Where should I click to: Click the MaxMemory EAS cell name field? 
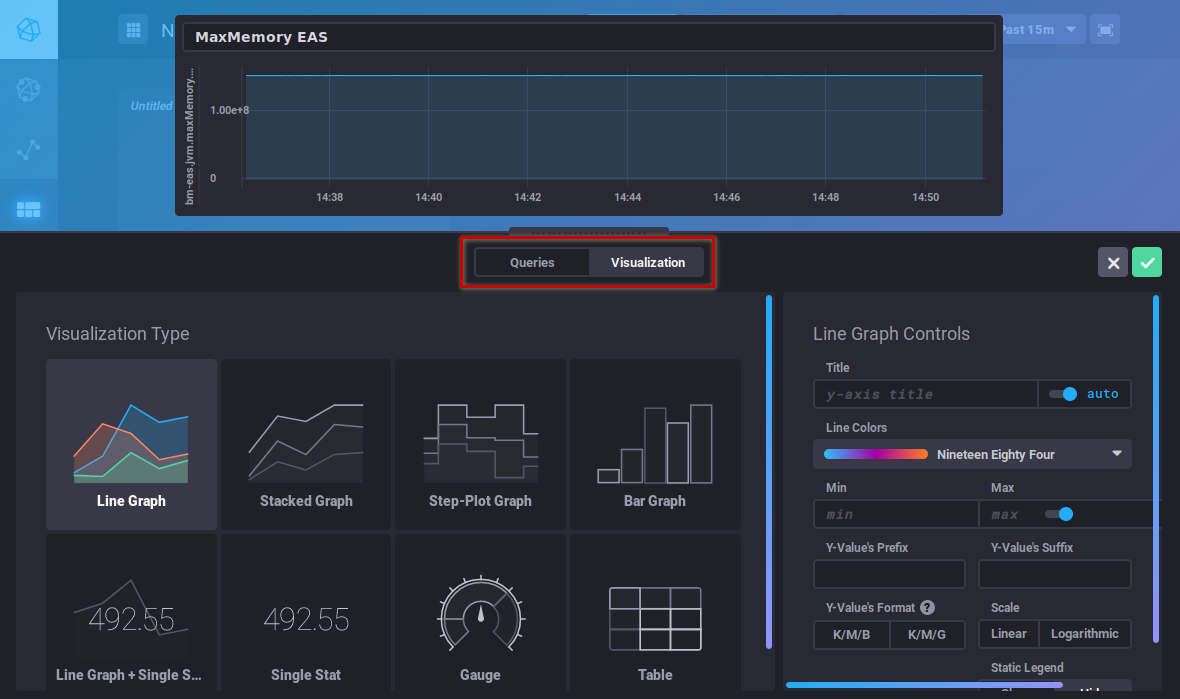coord(588,37)
